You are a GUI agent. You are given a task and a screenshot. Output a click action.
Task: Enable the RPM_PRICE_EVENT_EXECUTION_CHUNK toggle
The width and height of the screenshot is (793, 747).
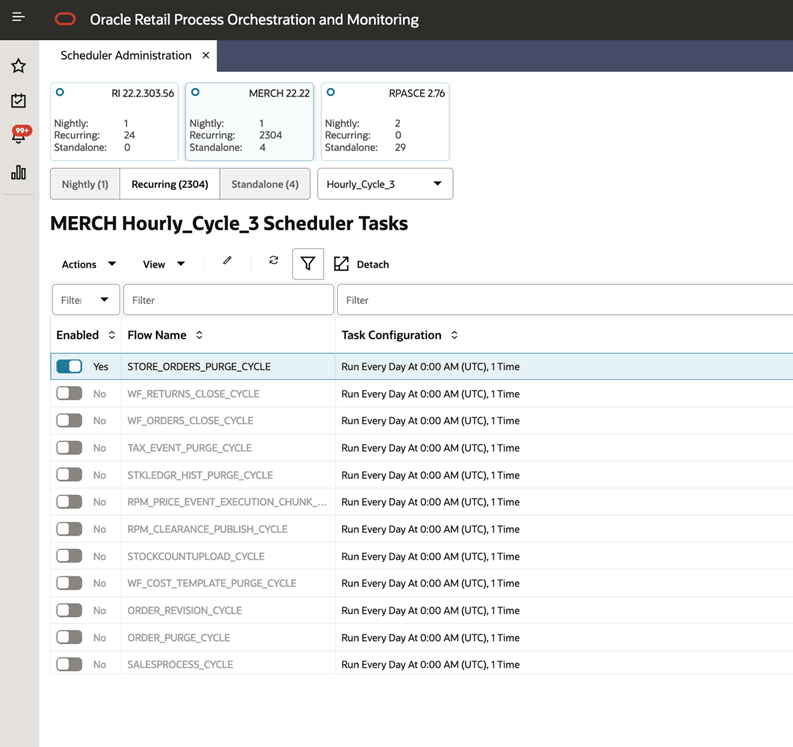[x=69, y=502]
